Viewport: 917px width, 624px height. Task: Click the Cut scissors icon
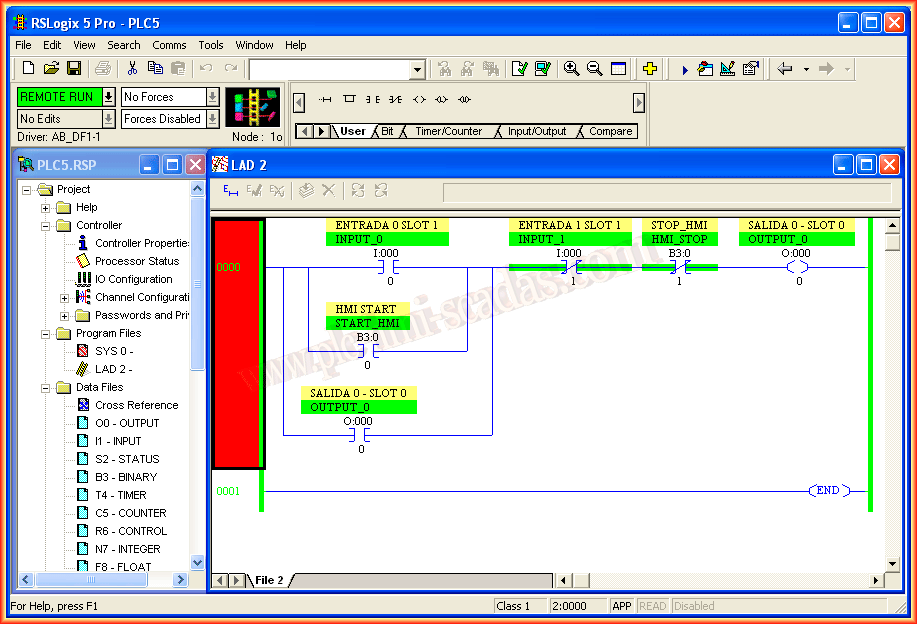pyautogui.click(x=131, y=69)
